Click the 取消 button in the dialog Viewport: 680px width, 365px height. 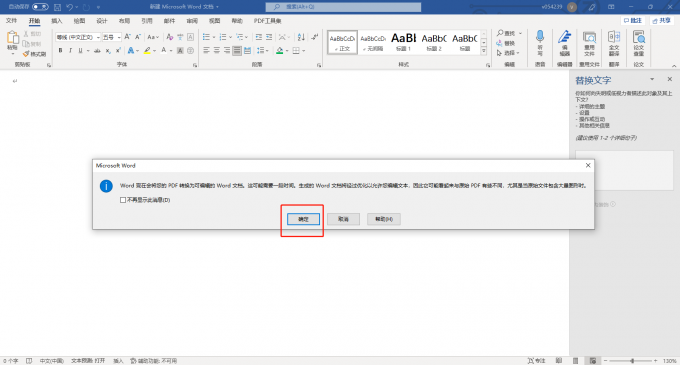click(343, 219)
